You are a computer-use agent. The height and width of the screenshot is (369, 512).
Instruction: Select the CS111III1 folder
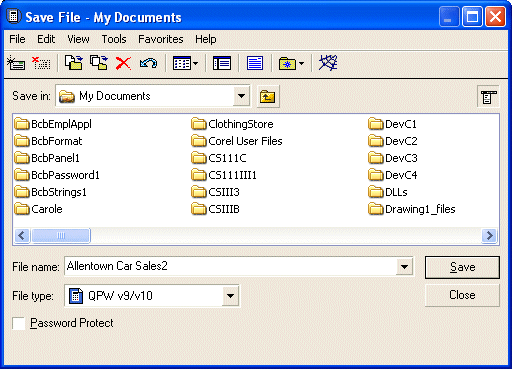click(x=224, y=175)
